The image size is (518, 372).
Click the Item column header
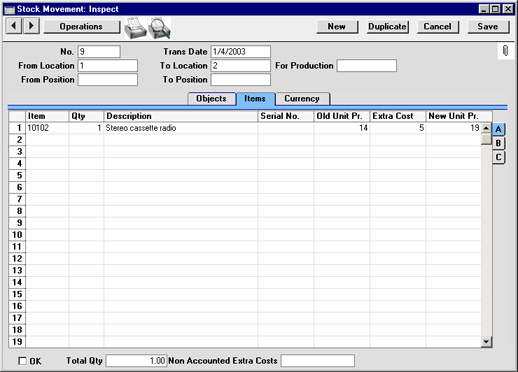click(x=47, y=116)
